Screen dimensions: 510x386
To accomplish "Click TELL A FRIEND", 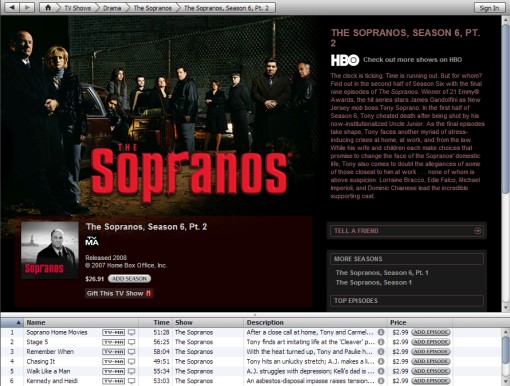I will (x=406, y=231).
